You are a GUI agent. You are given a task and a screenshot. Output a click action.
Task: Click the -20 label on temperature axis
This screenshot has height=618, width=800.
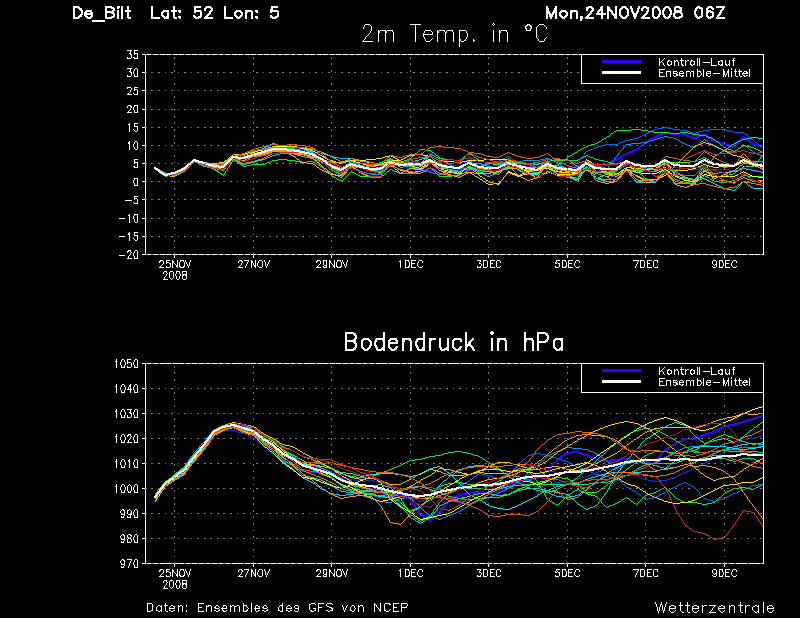[129, 255]
